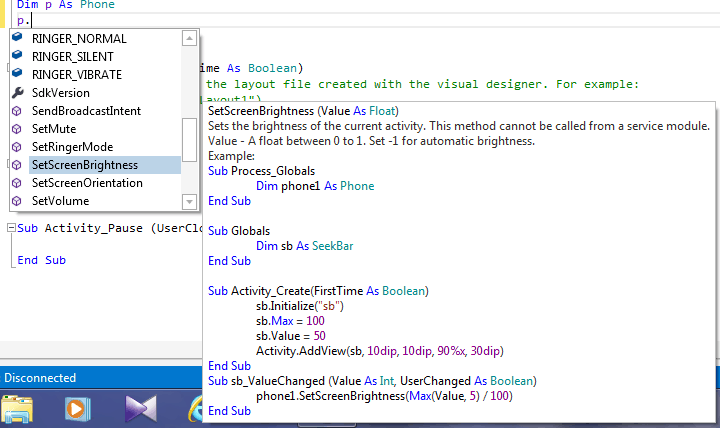The image size is (720, 428).
Task: Click the blue icon beside RINGER_VIBRATE
Action: (17, 74)
